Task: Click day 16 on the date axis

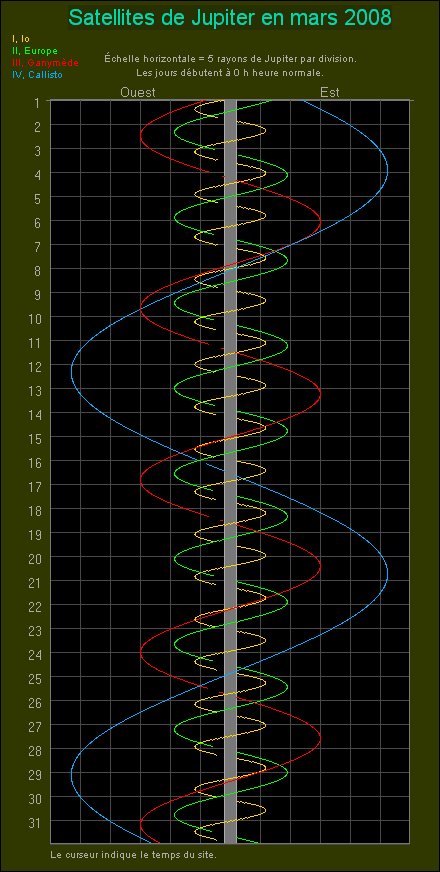Action: (x=34, y=462)
